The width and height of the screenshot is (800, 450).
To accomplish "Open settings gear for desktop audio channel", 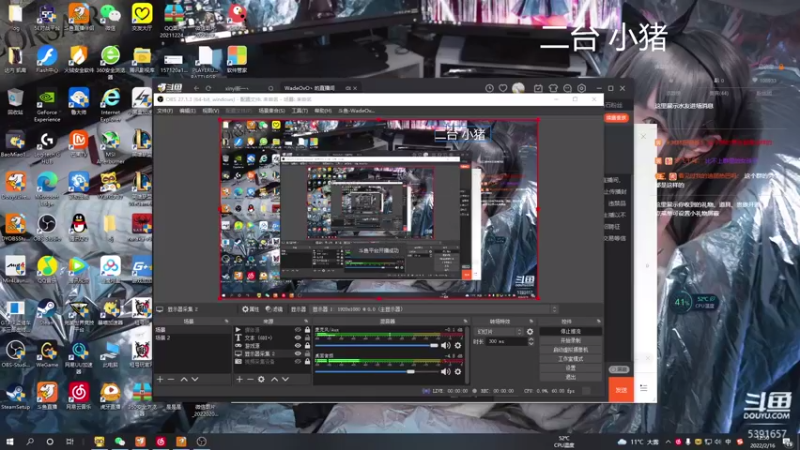I will tap(458, 371).
